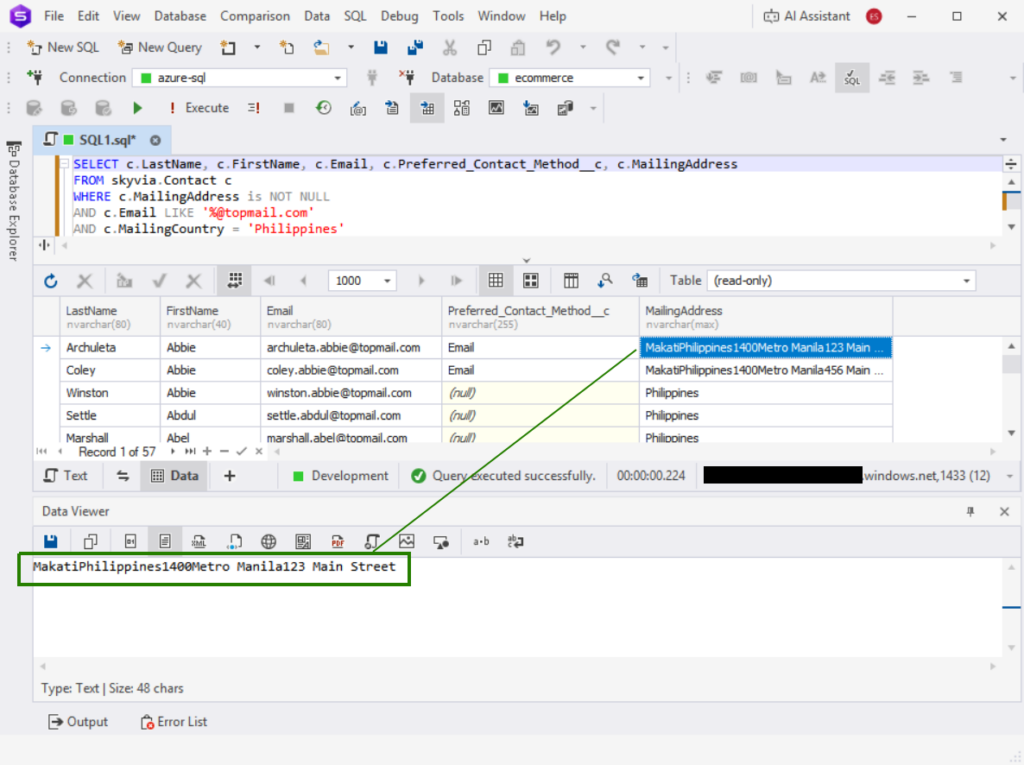Viewport: 1024px width, 765px height.
Task: Click the green Execute play icon
Action: click(138, 108)
